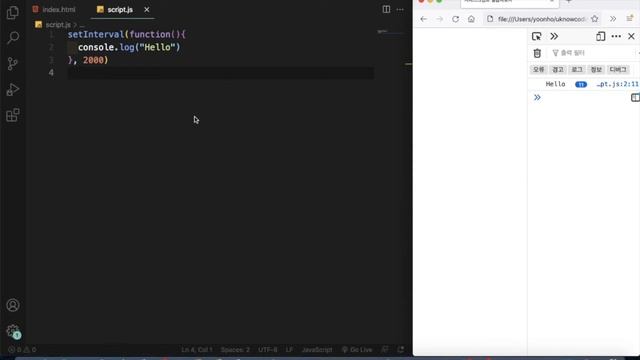This screenshot has width=640, height=360.
Task: Select encoding via UTF-8 status item
Action: pos(268,350)
